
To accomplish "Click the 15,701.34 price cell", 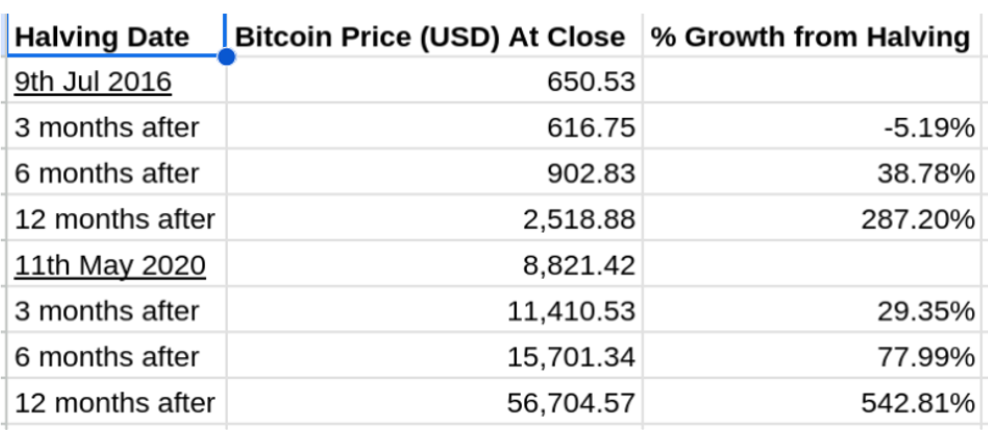I will [570, 357].
